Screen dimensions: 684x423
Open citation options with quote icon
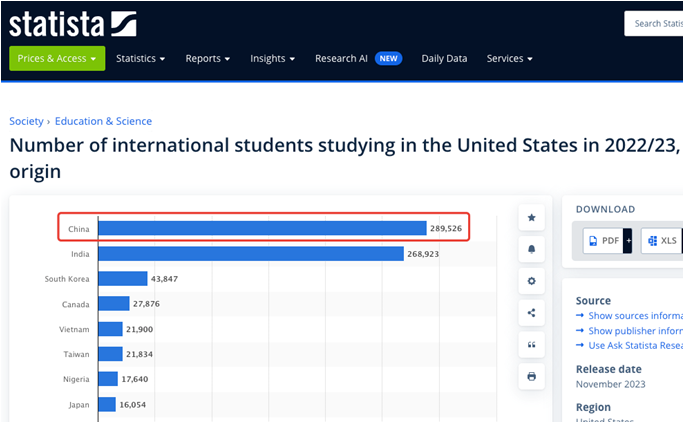click(x=531, y=345)
